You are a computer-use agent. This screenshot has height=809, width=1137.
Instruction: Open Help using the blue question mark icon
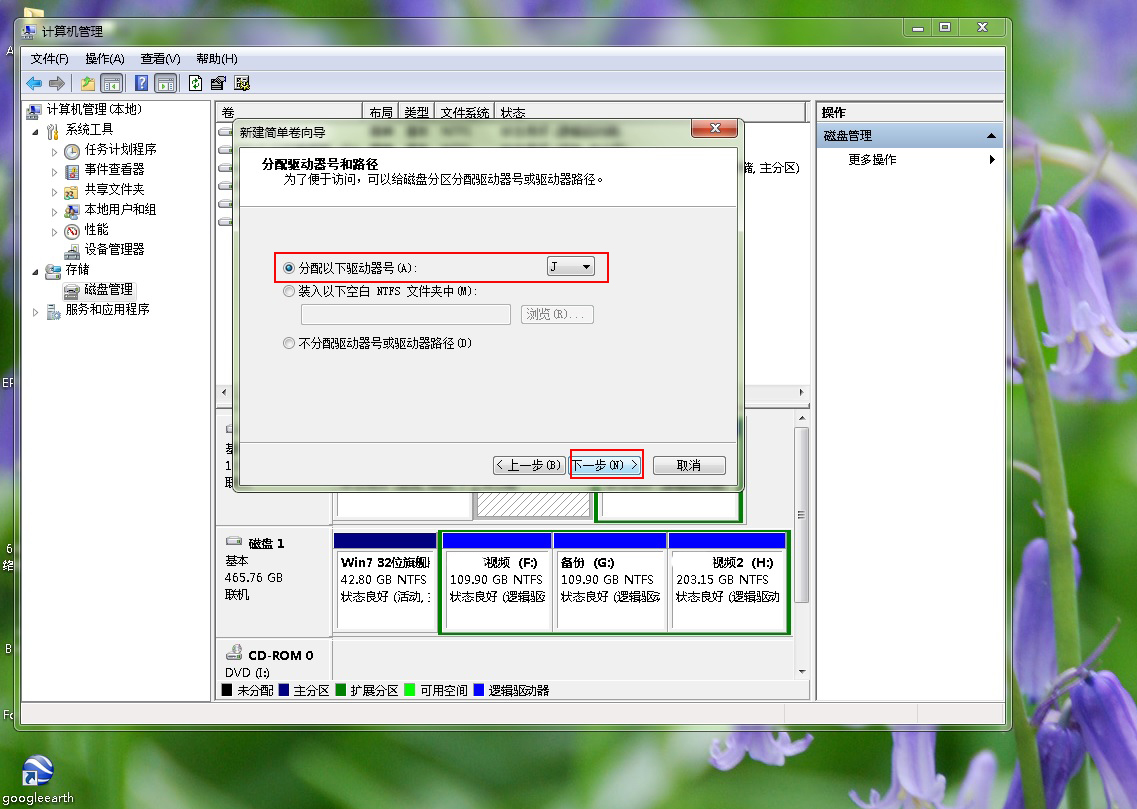click(141, 83)
